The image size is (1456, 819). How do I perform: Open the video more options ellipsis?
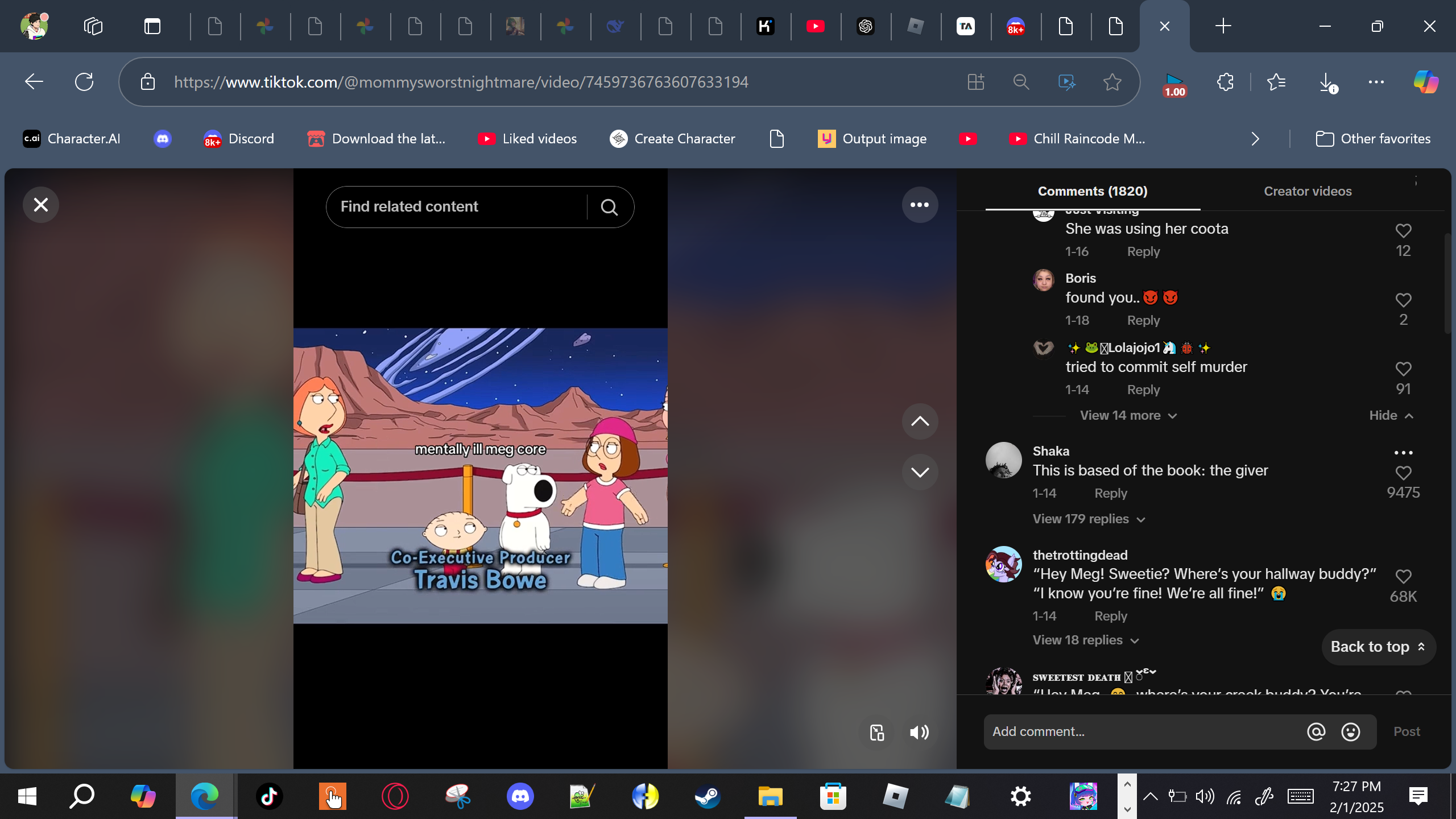pos(919,205)
